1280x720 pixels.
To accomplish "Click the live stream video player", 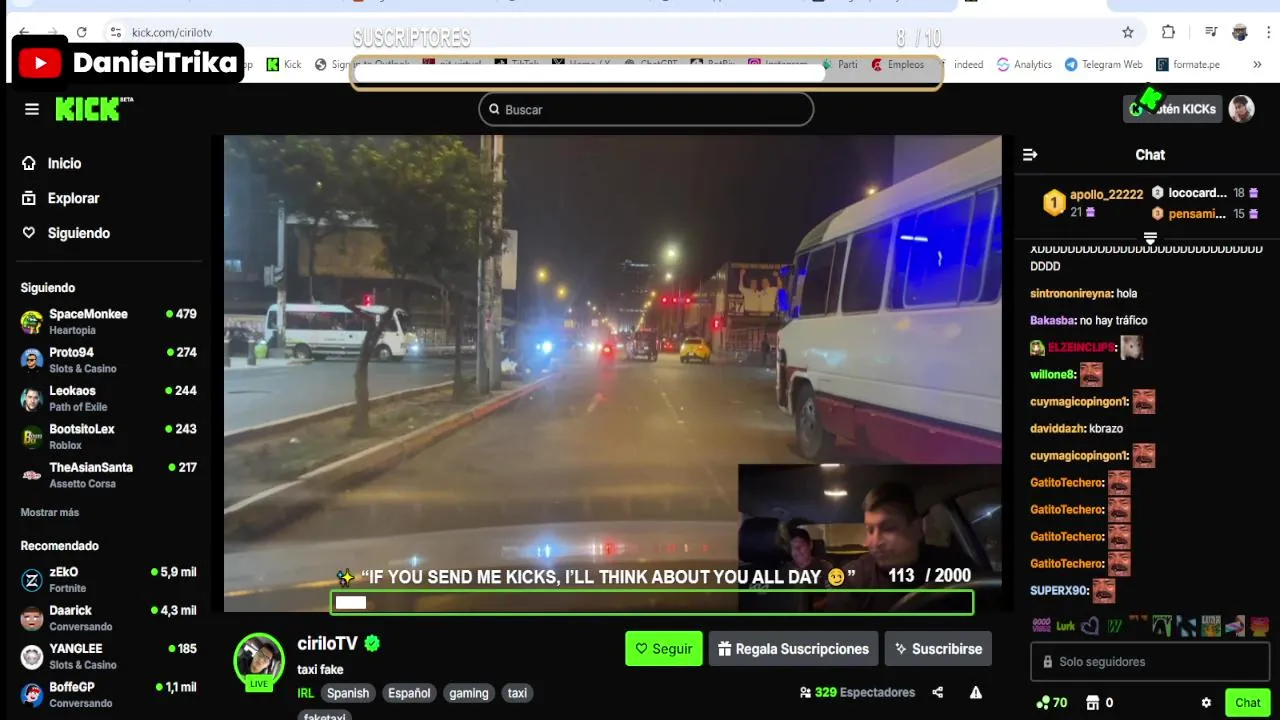I will point(612,373).
